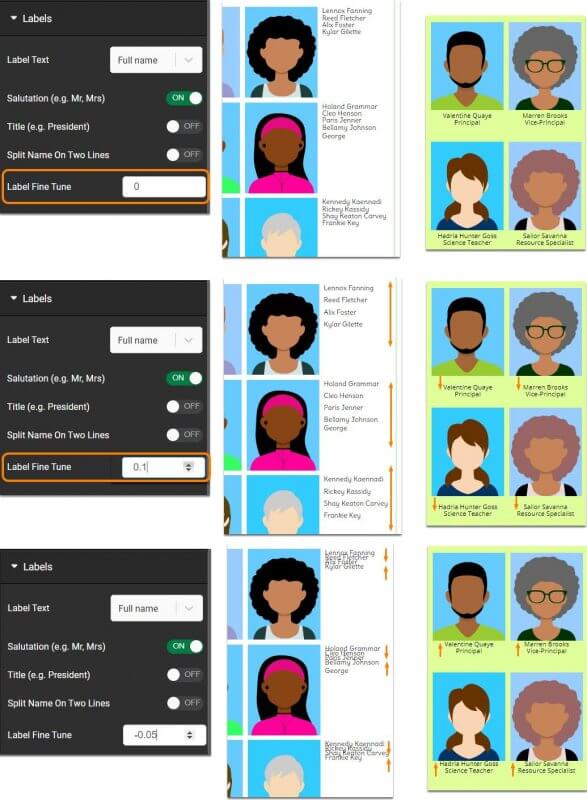587x800 pixels.
Task: Open Full name dropdown in the Fine Tune -0.05 panel
Action: 157,608
